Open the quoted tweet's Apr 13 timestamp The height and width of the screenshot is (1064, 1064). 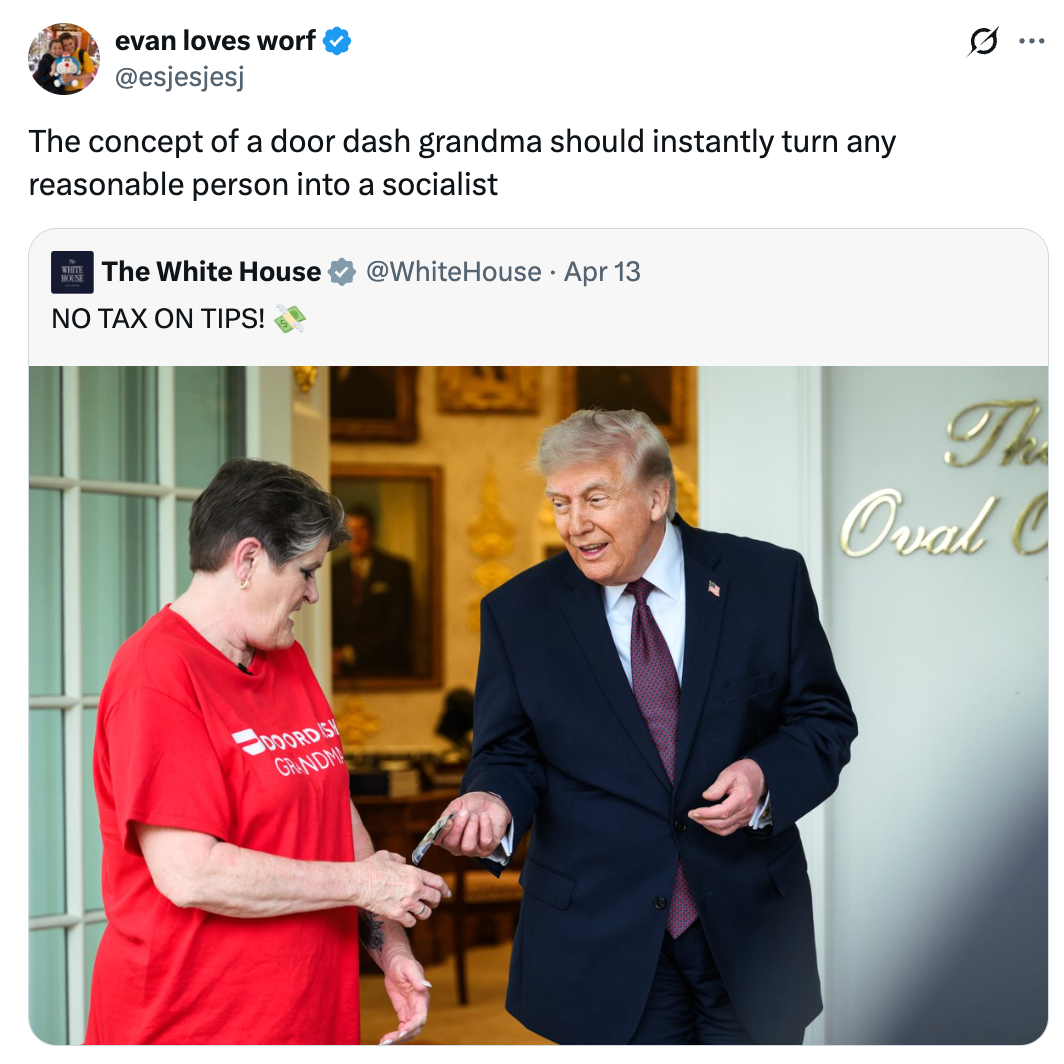[x=602, y=271]
